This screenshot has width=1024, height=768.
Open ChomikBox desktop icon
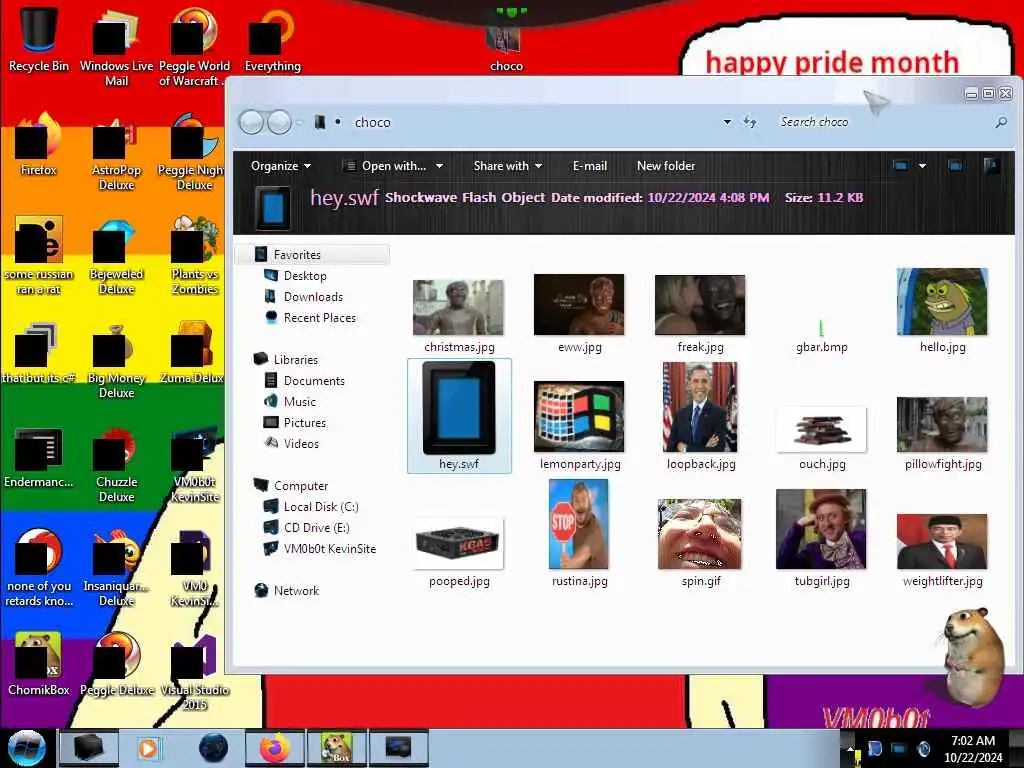[x=39, y=663]
